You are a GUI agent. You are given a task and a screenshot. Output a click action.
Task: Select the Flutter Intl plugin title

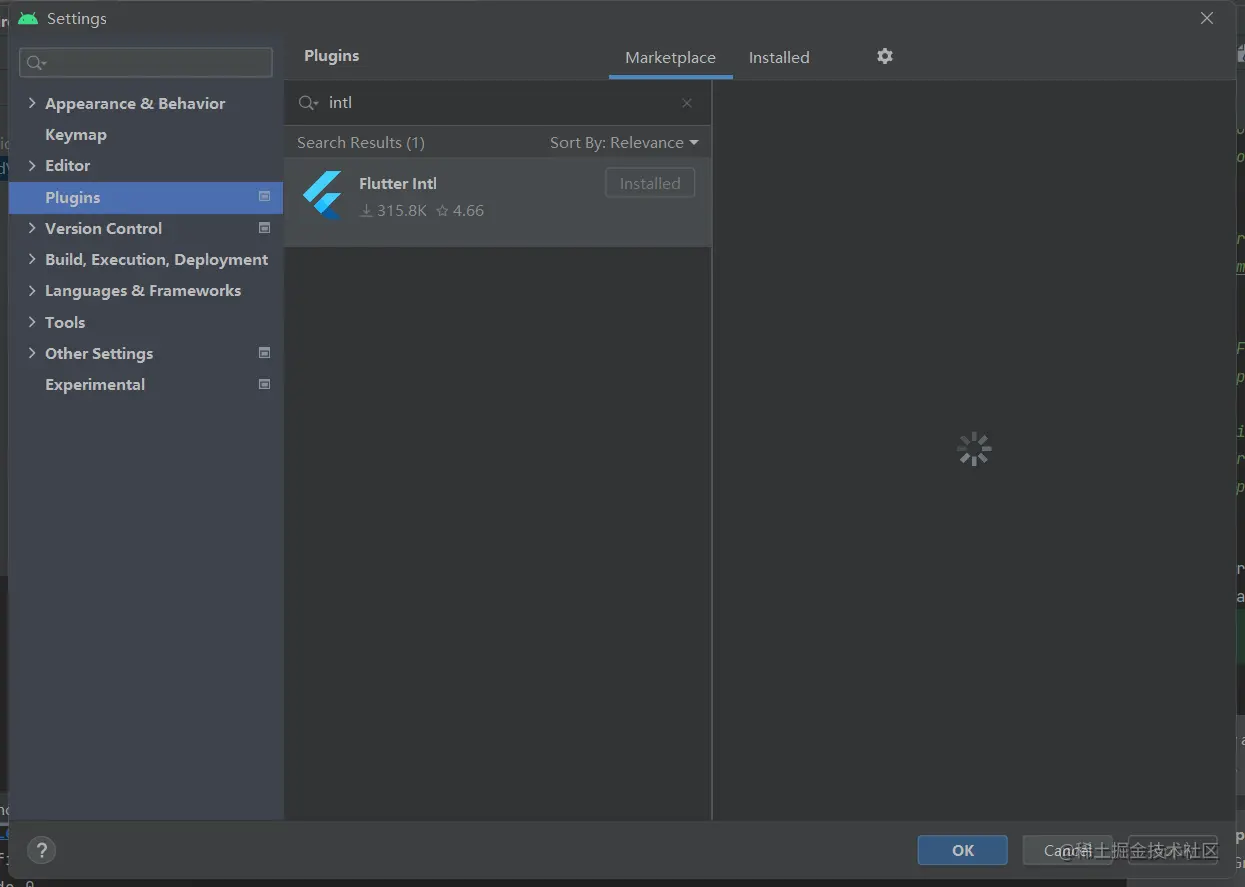point(398,183)
